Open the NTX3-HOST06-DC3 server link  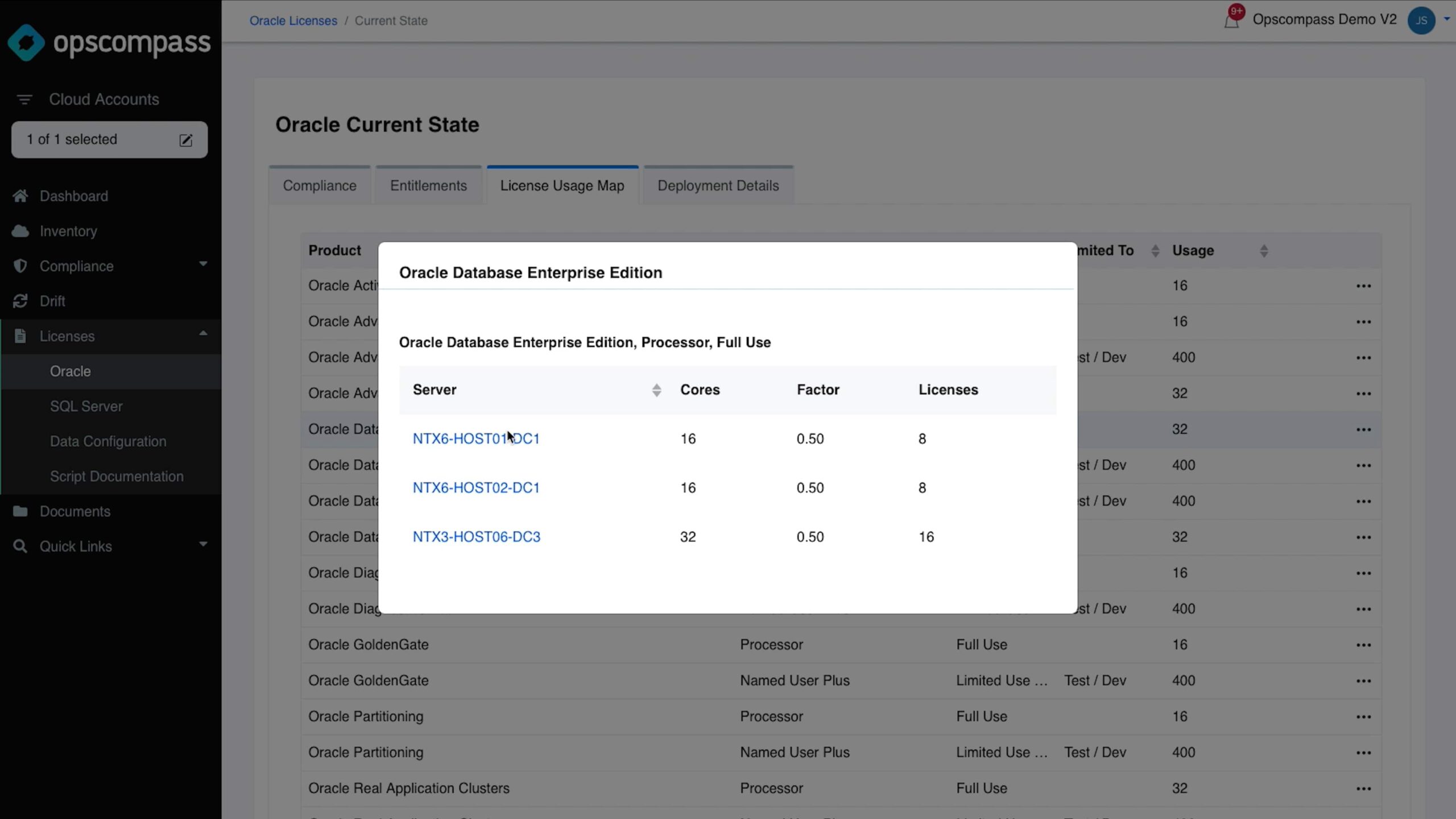[x=477, y=537]
